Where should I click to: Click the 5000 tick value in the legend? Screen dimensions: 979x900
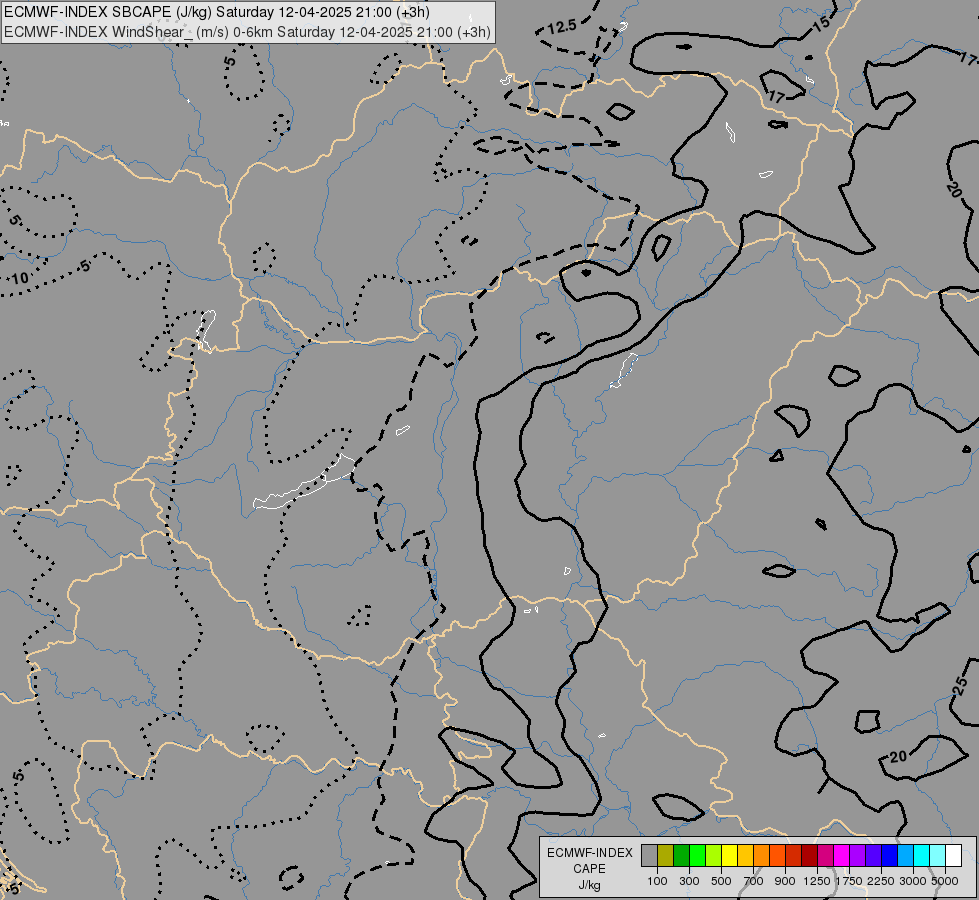pos(945,881)
